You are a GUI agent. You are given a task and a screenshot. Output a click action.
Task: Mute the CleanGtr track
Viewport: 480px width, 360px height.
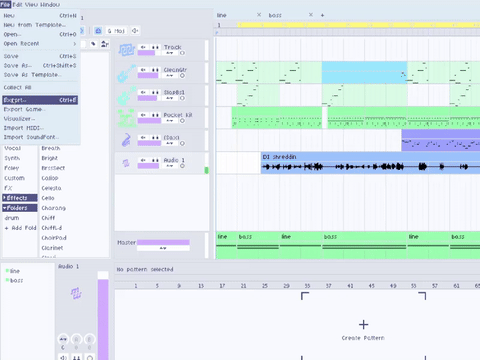click(x=143, y=70)
